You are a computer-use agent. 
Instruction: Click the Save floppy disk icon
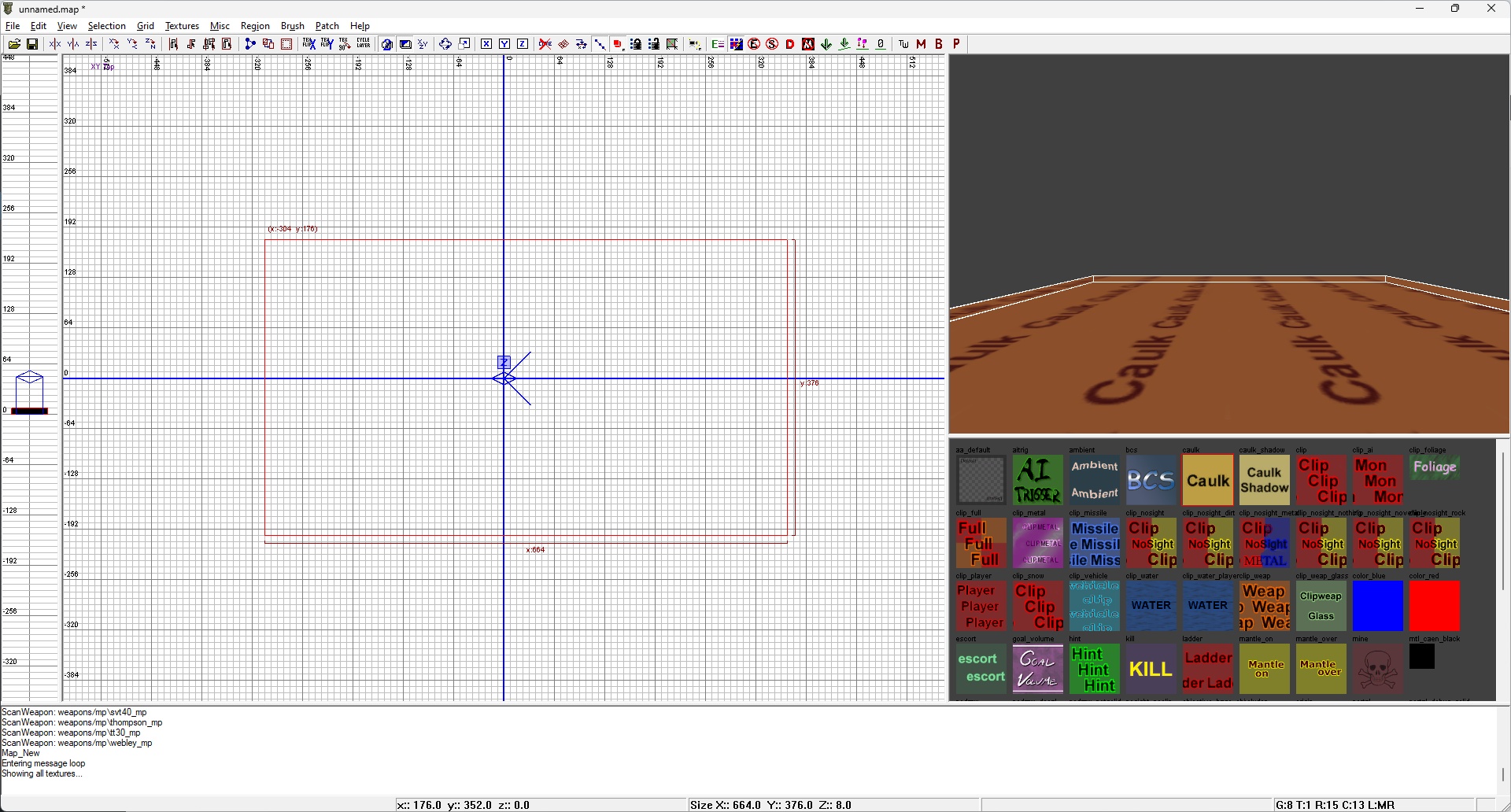point(32,45)
